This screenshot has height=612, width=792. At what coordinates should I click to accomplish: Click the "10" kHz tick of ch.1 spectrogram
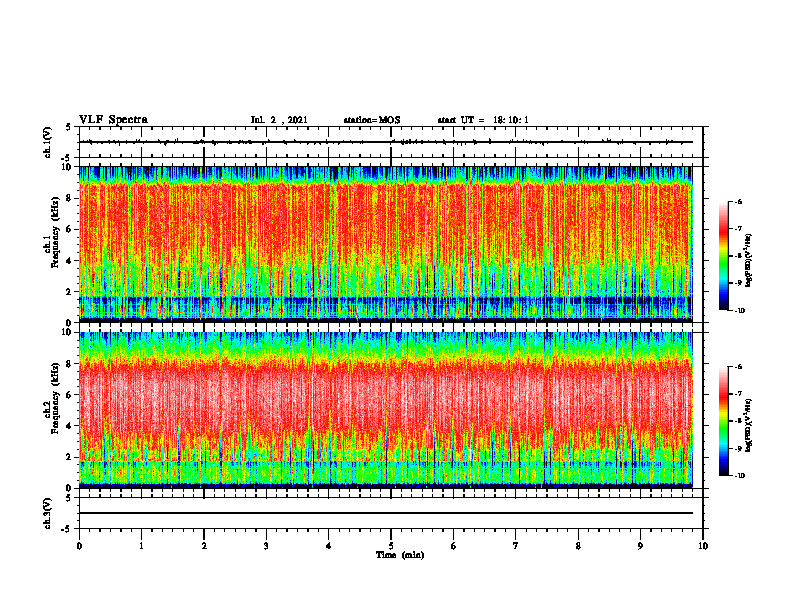pyautogui.click(x=67, y=167)
